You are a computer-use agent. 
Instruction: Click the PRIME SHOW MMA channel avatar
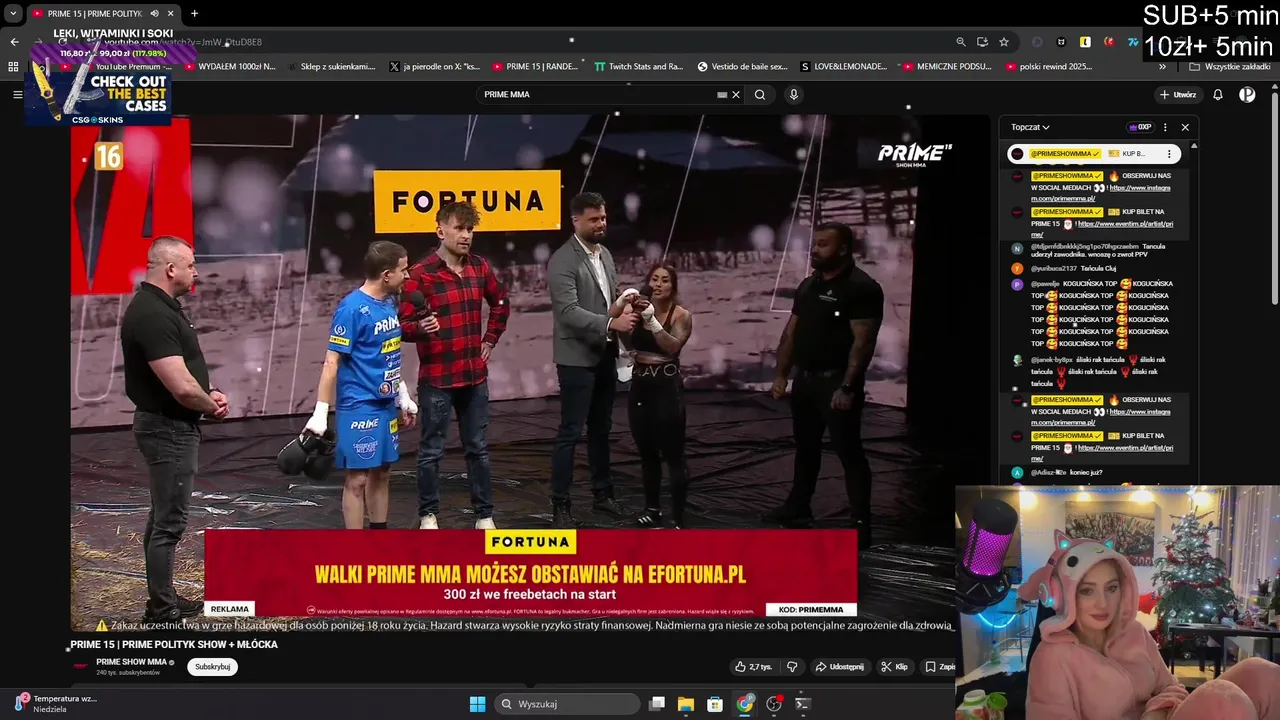click(81, 666)
